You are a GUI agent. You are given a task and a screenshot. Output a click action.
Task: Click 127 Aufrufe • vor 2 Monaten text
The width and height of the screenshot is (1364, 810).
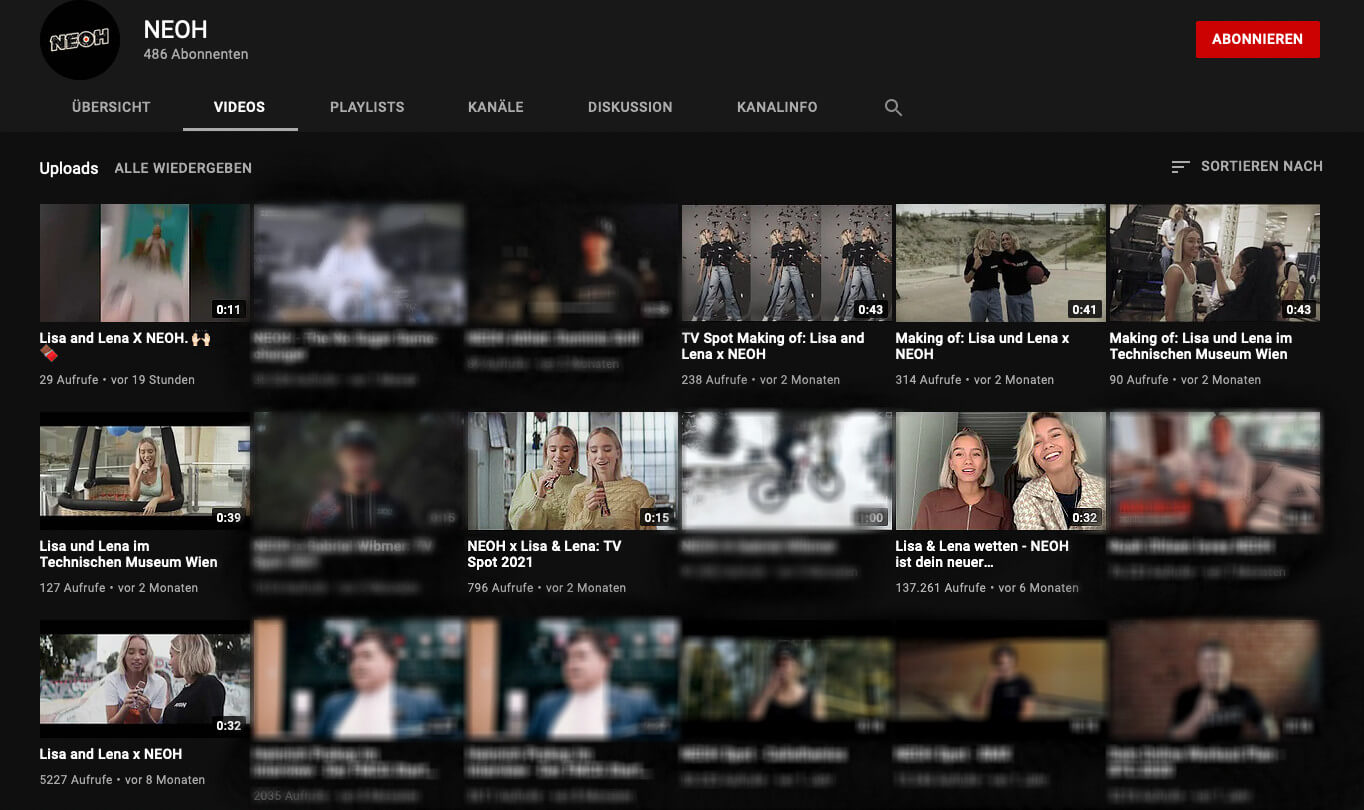pos(119,588)
